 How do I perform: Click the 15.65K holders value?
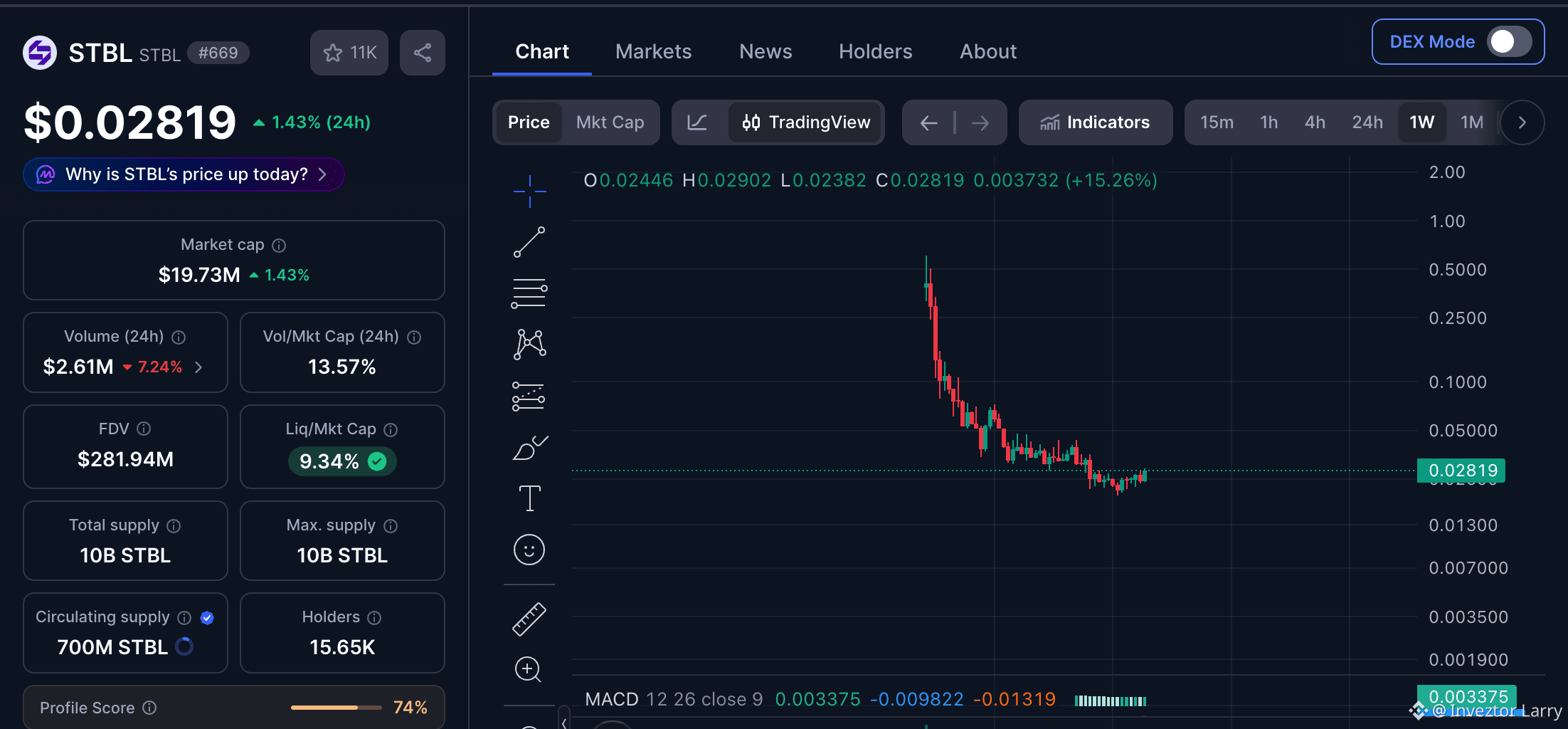(342, 647)
